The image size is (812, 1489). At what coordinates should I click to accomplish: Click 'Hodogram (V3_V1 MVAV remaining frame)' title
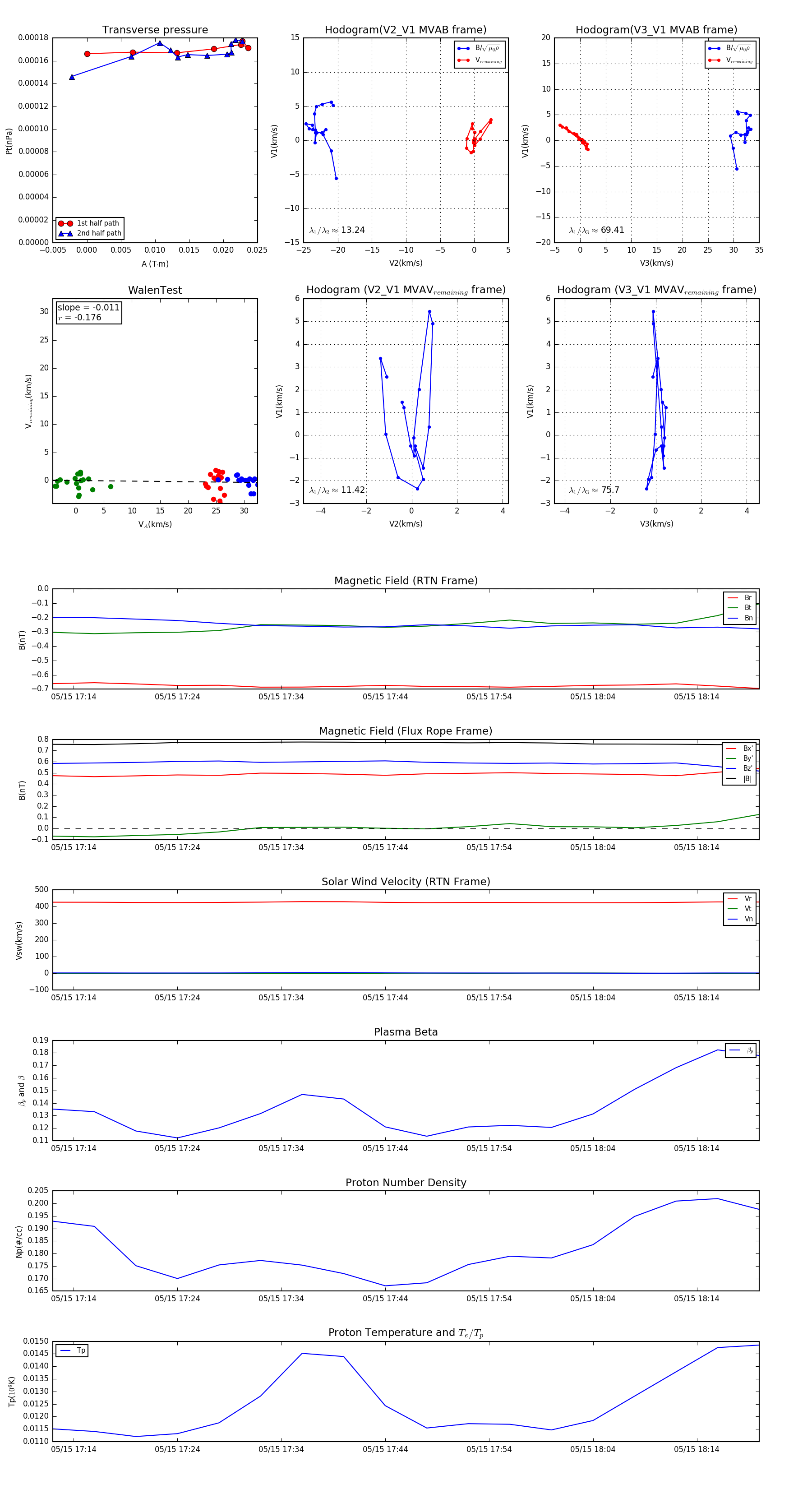[x=656, y=290]
